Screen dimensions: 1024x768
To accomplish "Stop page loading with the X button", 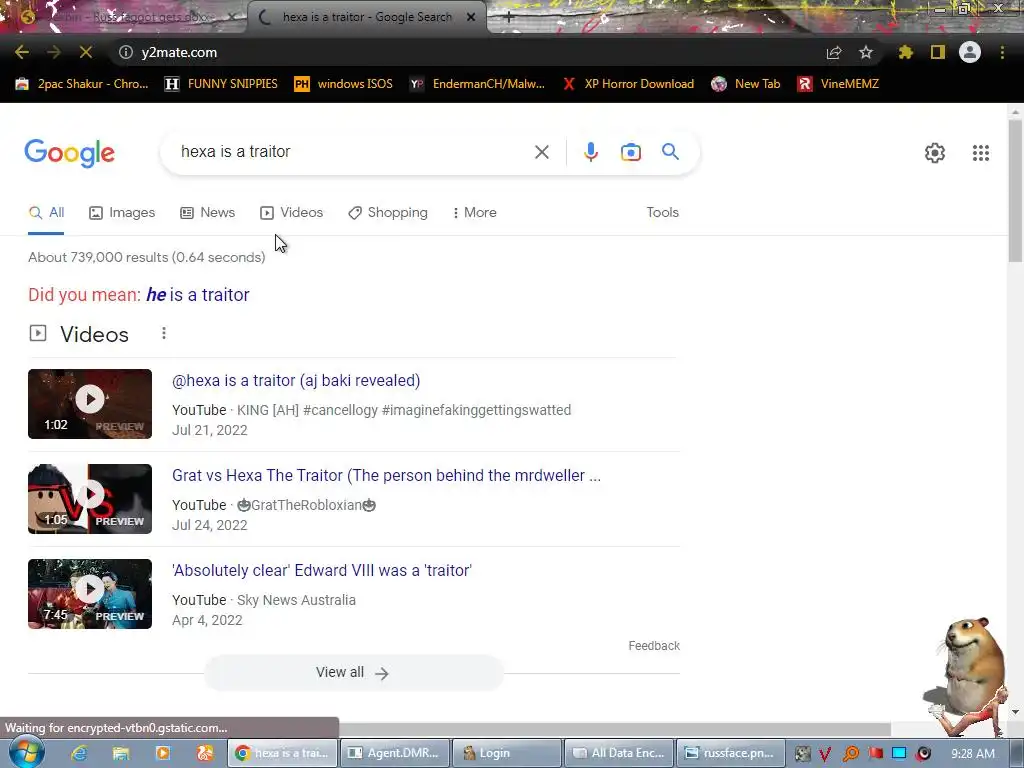I will tap(86, 52).
